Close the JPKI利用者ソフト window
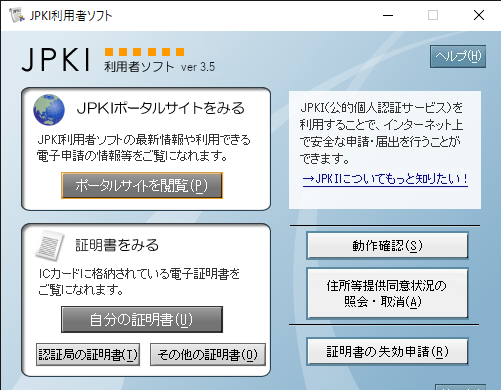The image size is (501, 390). tap(479, 15)
